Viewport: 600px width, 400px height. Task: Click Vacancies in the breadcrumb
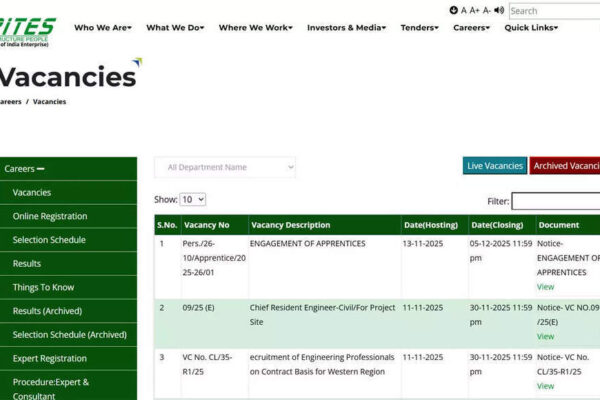tap(49, 101)
